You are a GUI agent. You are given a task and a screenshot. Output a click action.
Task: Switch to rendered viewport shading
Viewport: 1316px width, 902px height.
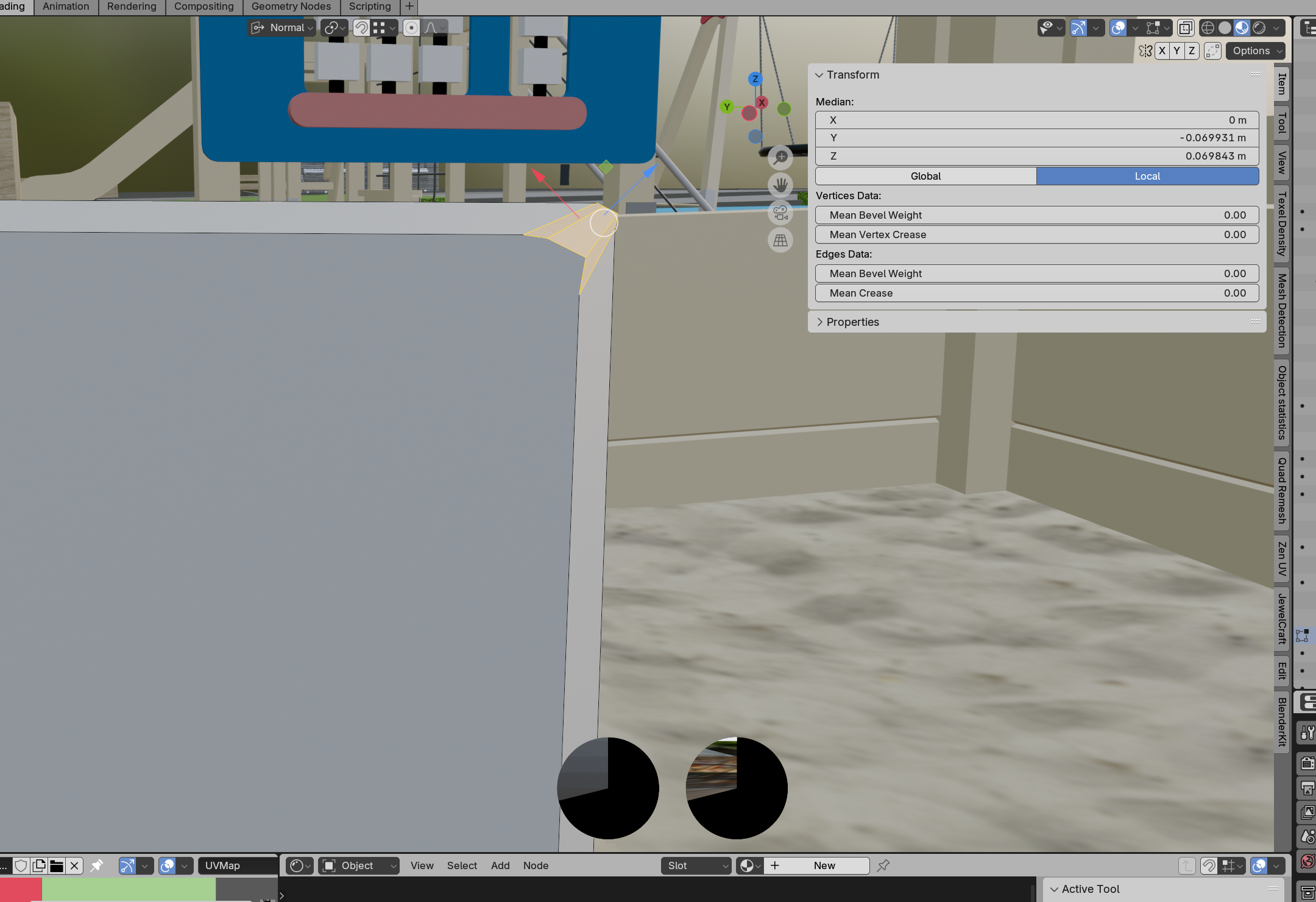1259,28
